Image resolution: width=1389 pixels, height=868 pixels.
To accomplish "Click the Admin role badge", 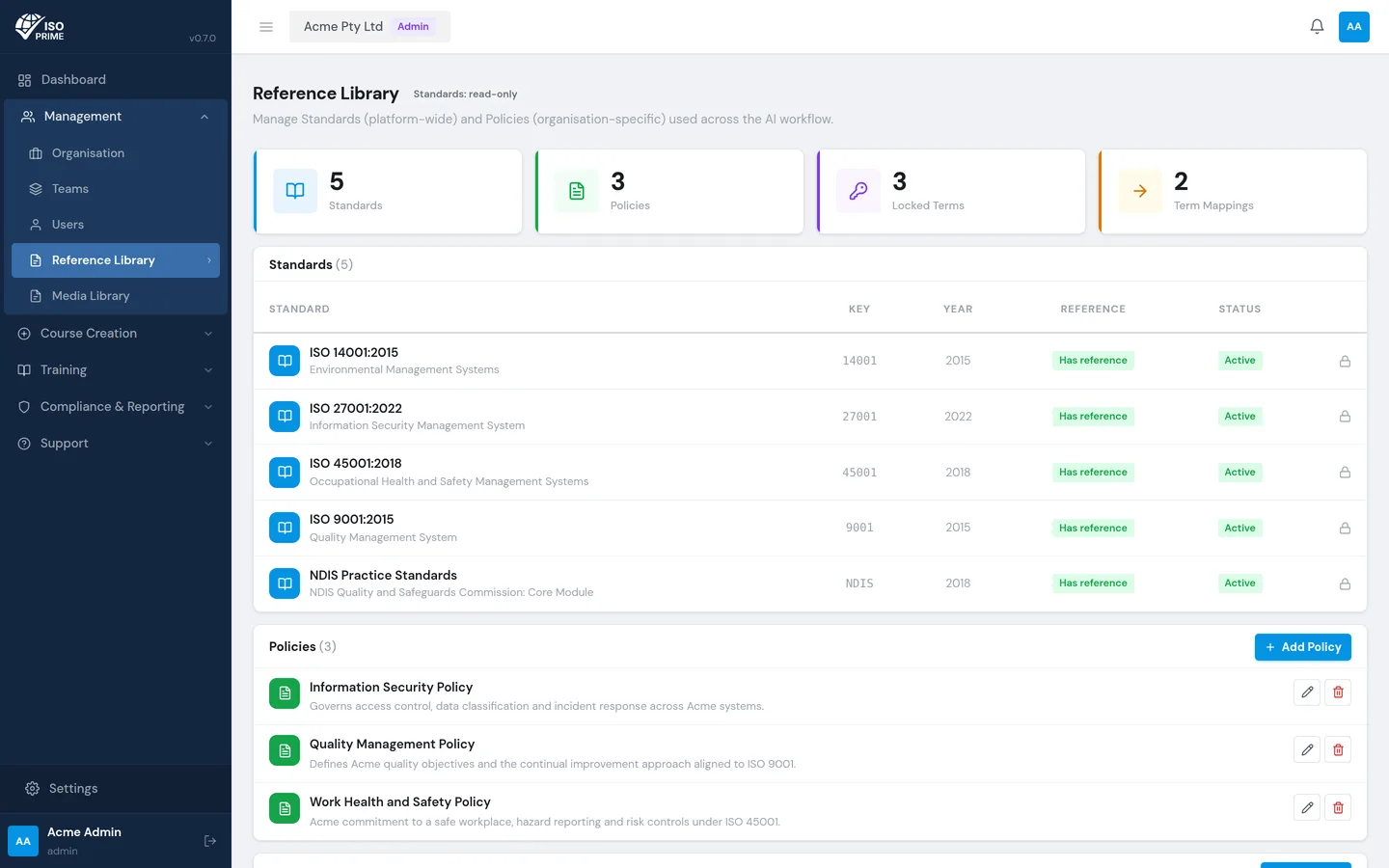I will click(x=413, y=27).
